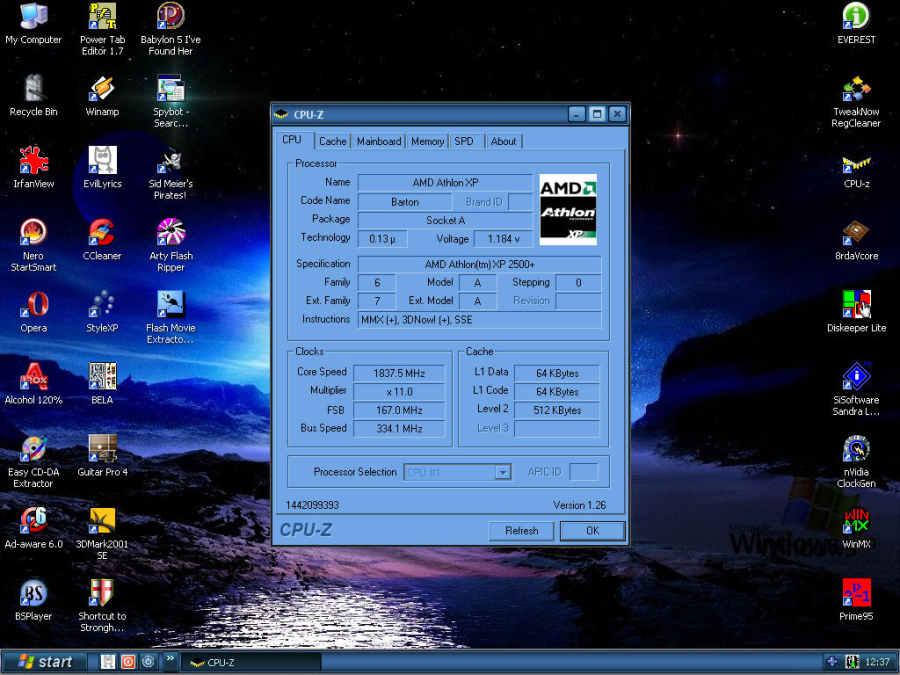The image size is (900, 675).
Task: Switch to the Memory tab
Action: pyautogui.click(x=427, y=141)
